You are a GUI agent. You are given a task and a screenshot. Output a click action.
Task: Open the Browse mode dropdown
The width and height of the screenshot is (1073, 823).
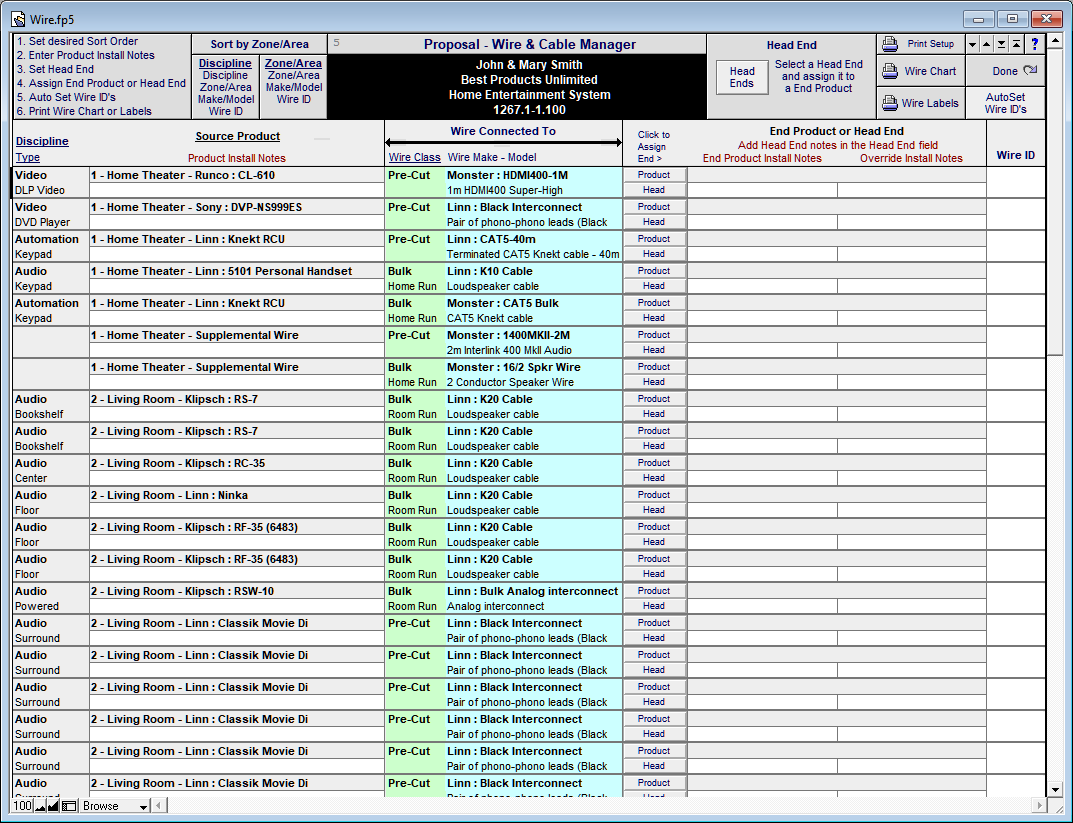tap(114, 806)
